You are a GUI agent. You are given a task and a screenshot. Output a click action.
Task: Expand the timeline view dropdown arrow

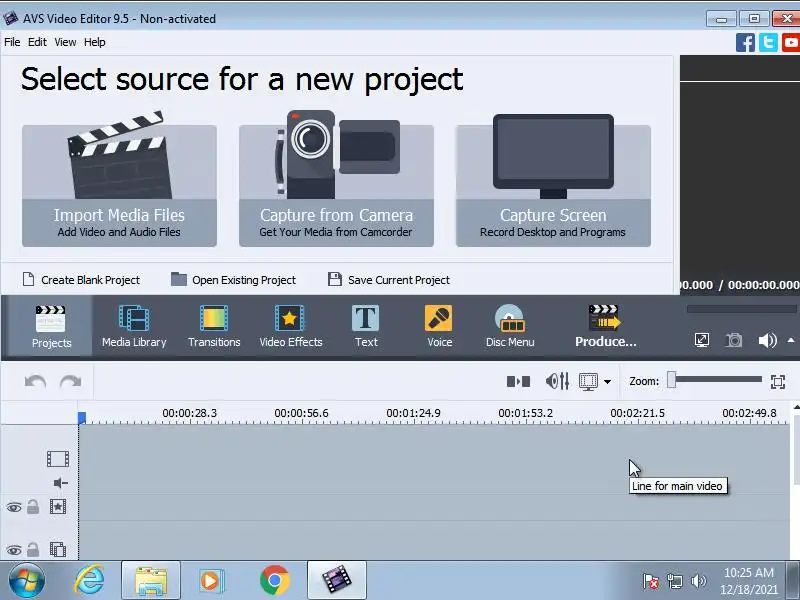608,382
